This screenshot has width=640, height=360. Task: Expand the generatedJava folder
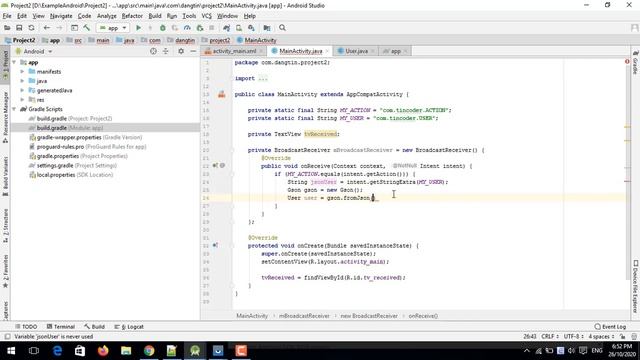tap(22, 91)
